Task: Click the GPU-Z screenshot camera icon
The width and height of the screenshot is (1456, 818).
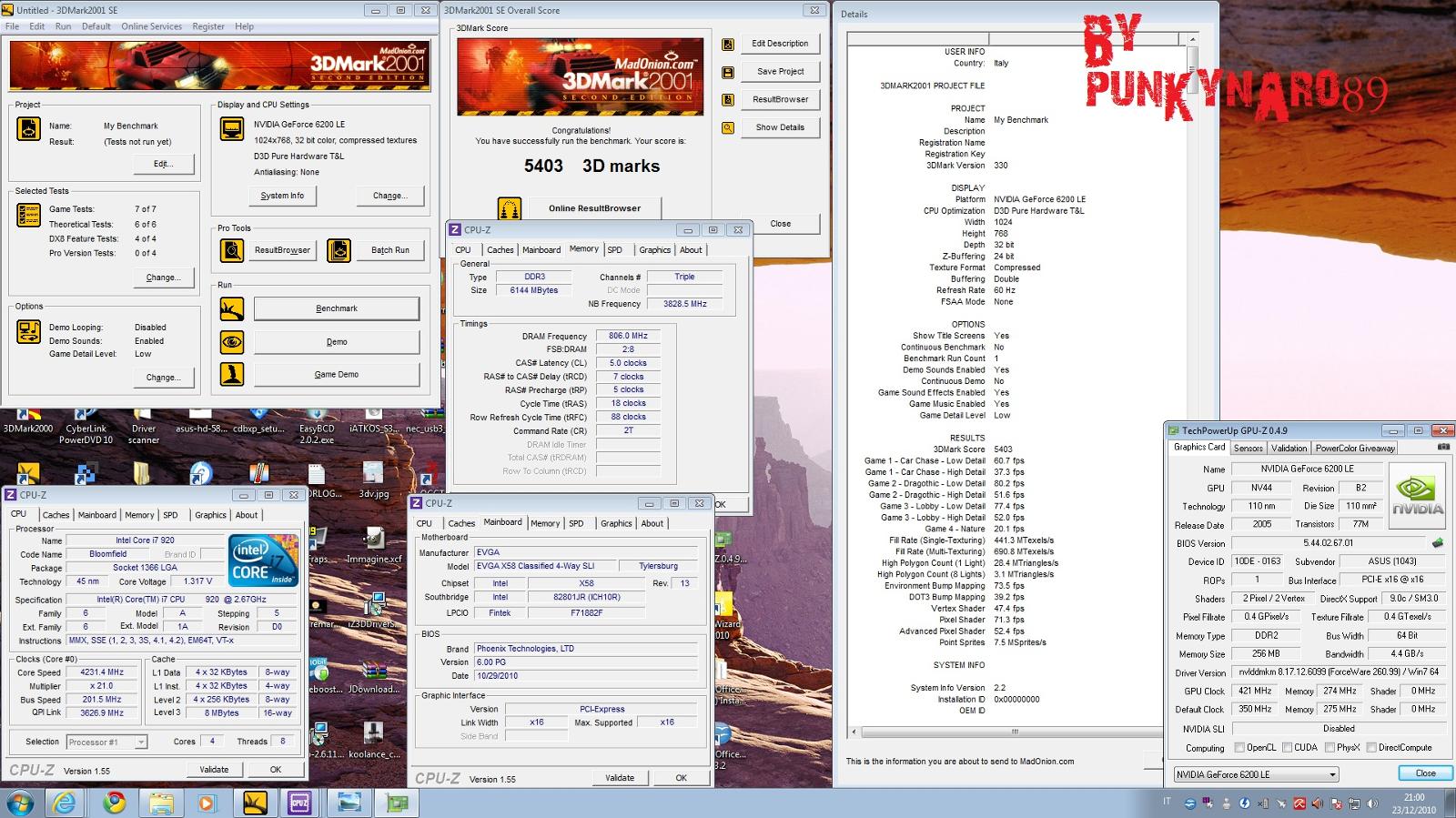Action: pos(1443,447)
